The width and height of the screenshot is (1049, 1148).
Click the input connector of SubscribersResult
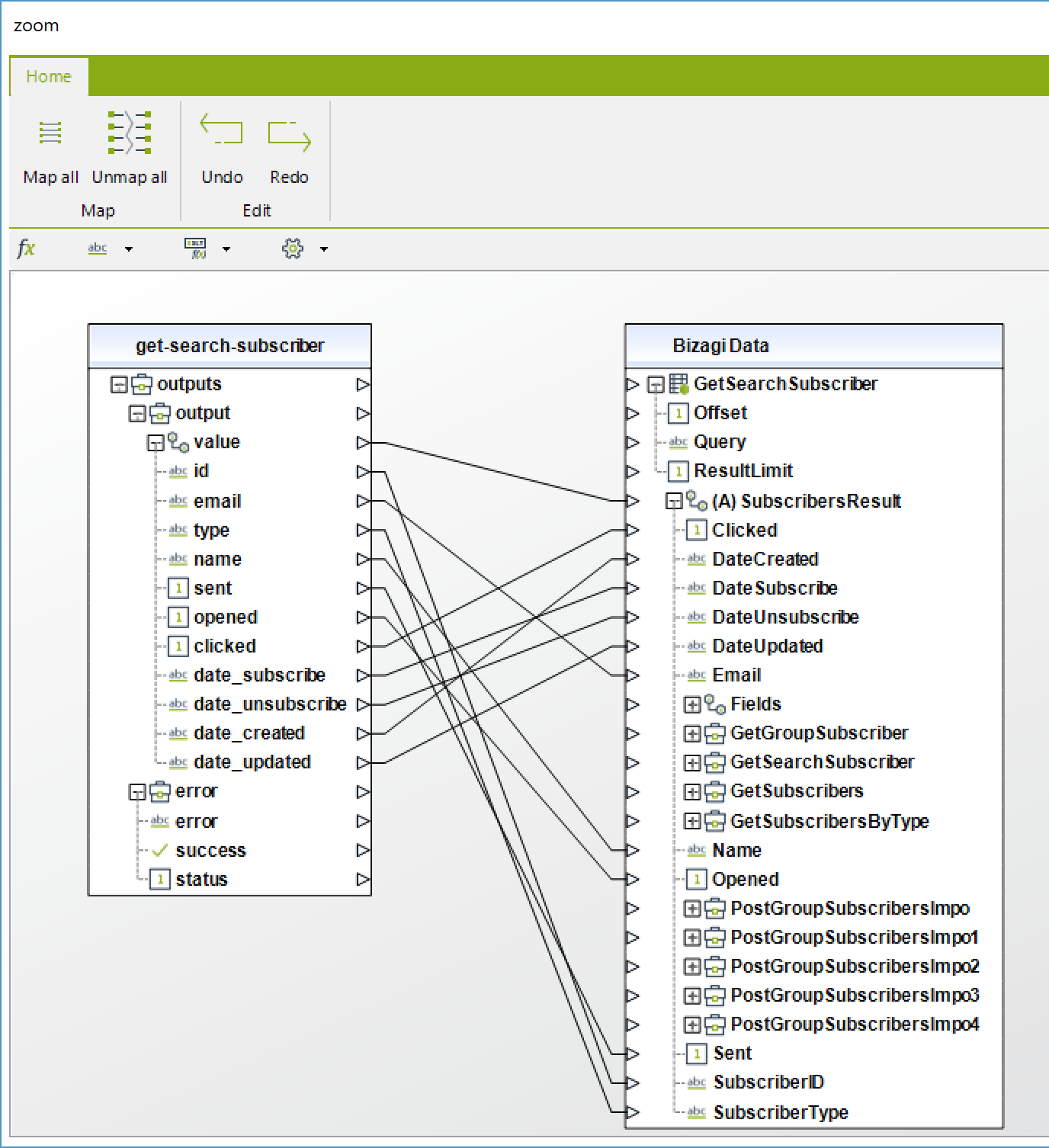[x=633, y=501]
